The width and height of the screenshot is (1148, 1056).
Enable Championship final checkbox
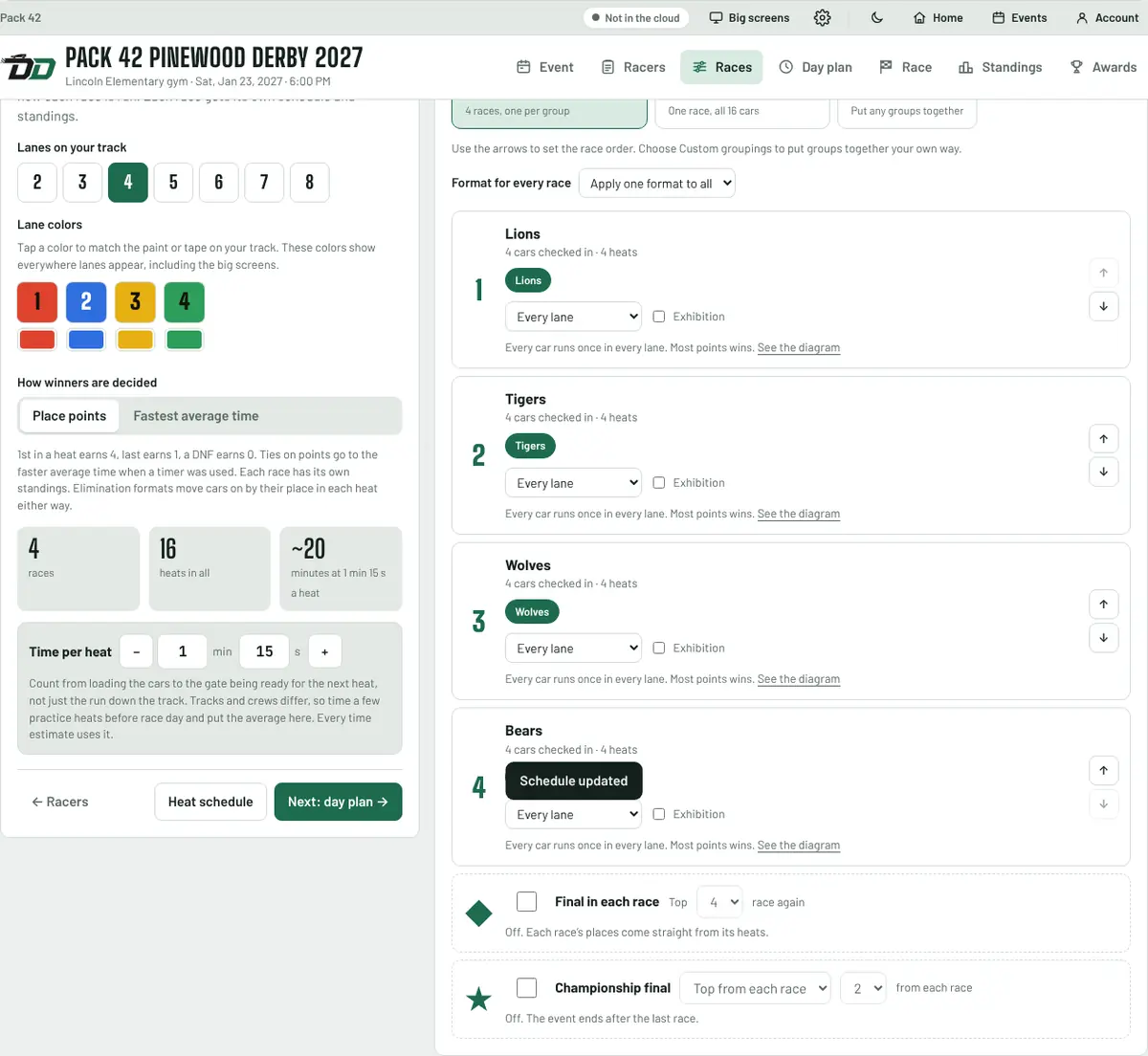pyautogui.click(x=526, y=987)
